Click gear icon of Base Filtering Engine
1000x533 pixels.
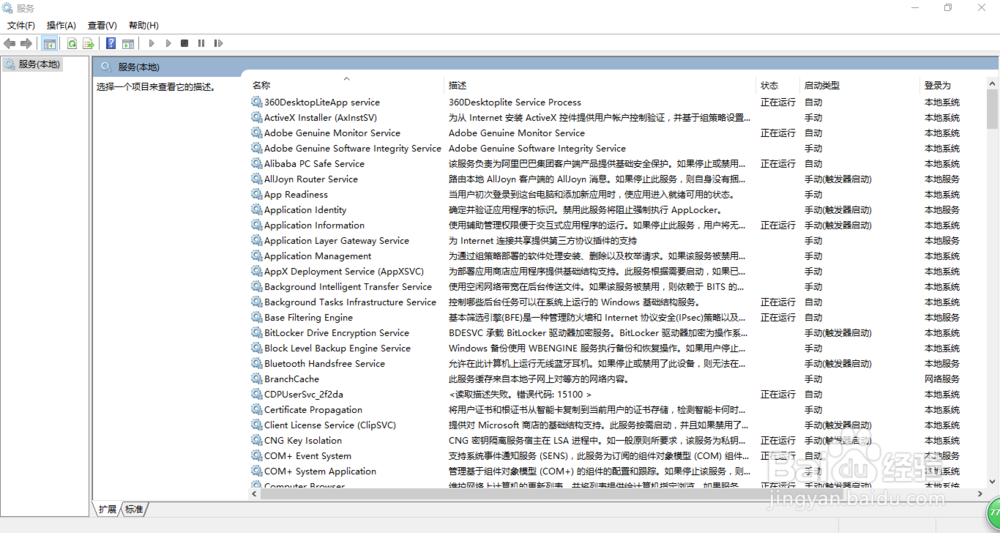[256, 318]
